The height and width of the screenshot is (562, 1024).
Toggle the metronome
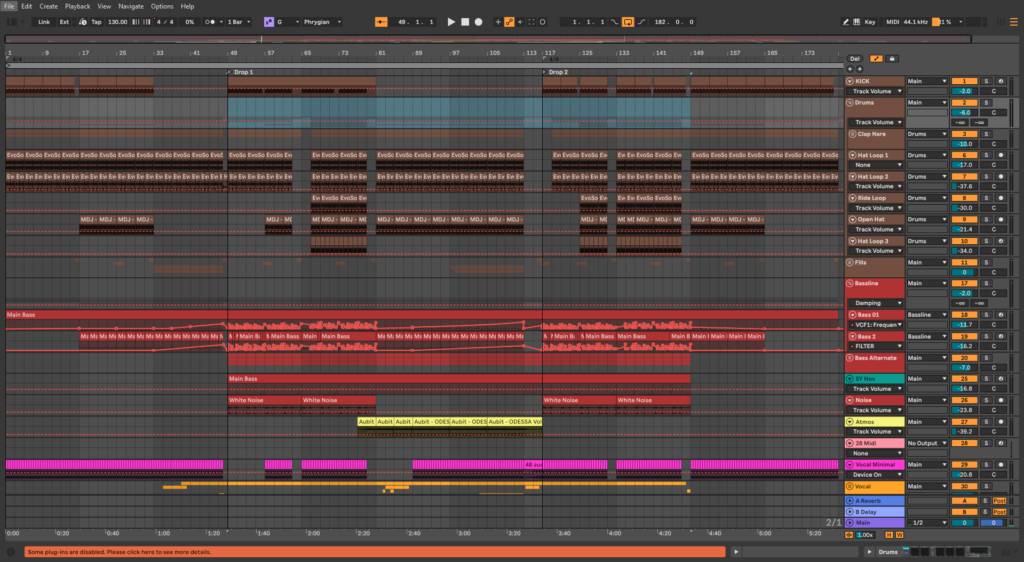212,21
